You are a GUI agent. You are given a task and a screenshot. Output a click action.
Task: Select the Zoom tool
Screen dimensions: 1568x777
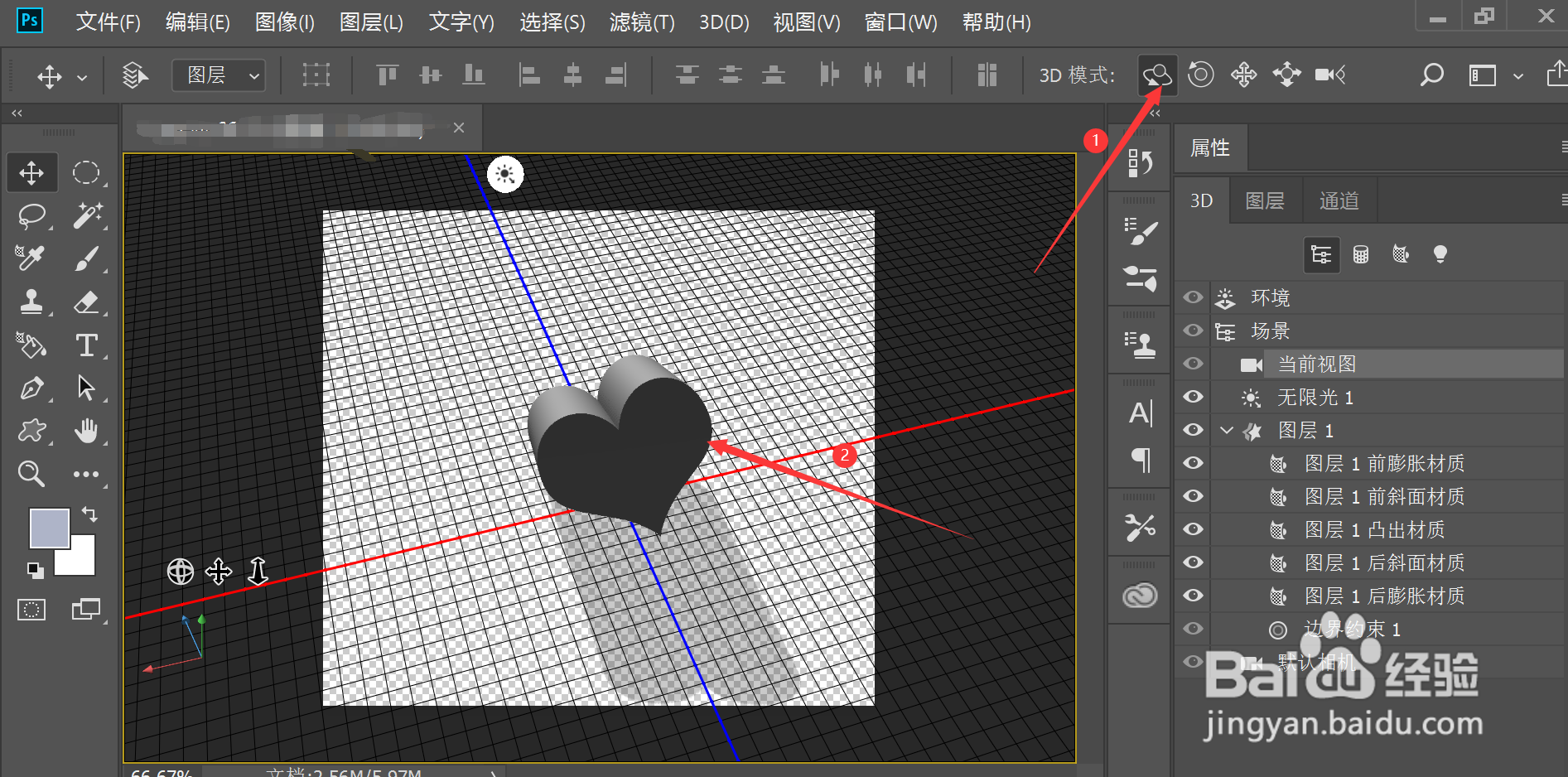coord(32,474)
